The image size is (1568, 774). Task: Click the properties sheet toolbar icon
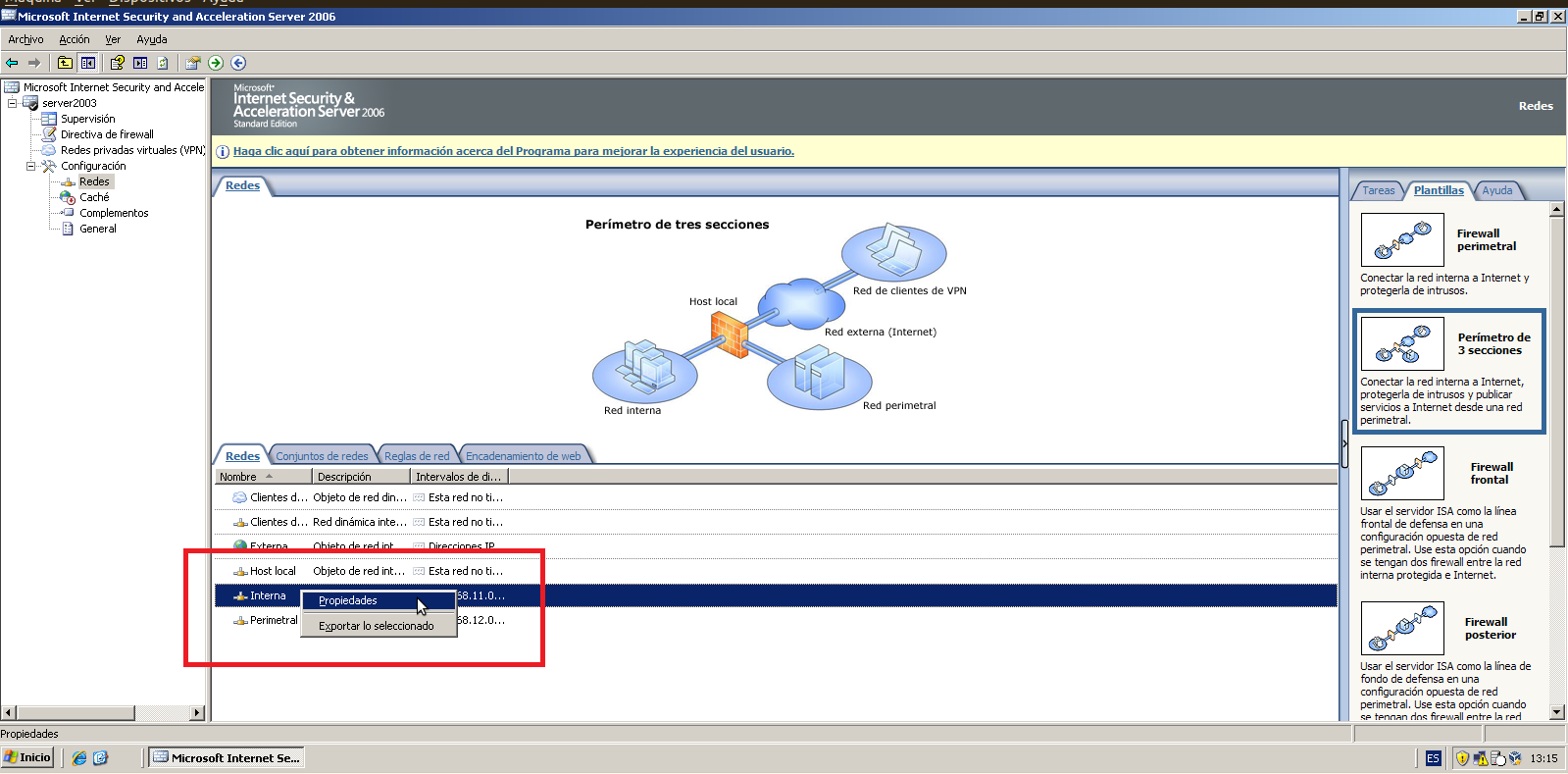tap(193, 63)
